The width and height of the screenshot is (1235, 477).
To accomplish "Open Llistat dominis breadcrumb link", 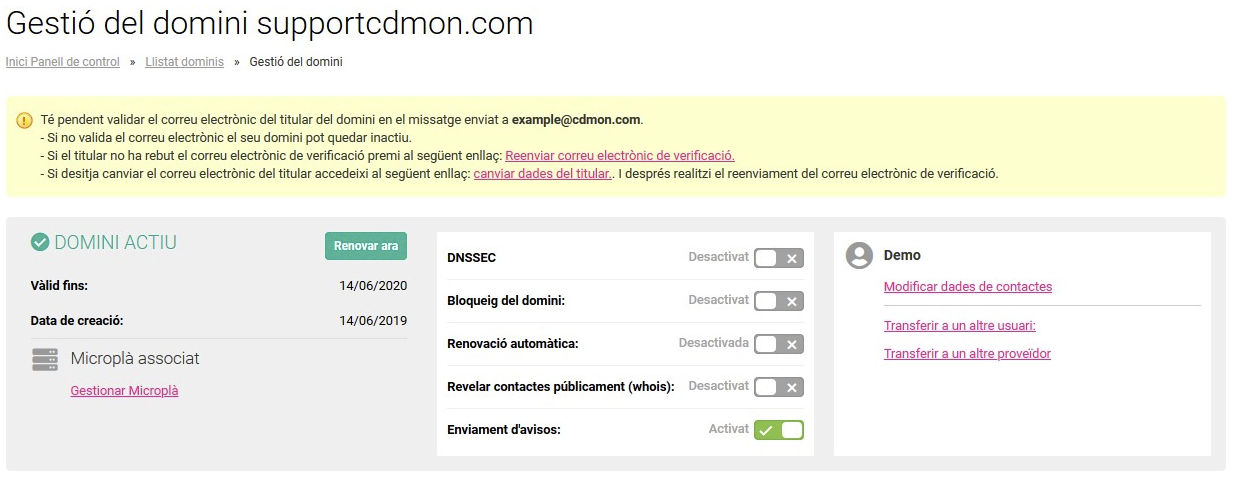I will click(x=185, y=62).
